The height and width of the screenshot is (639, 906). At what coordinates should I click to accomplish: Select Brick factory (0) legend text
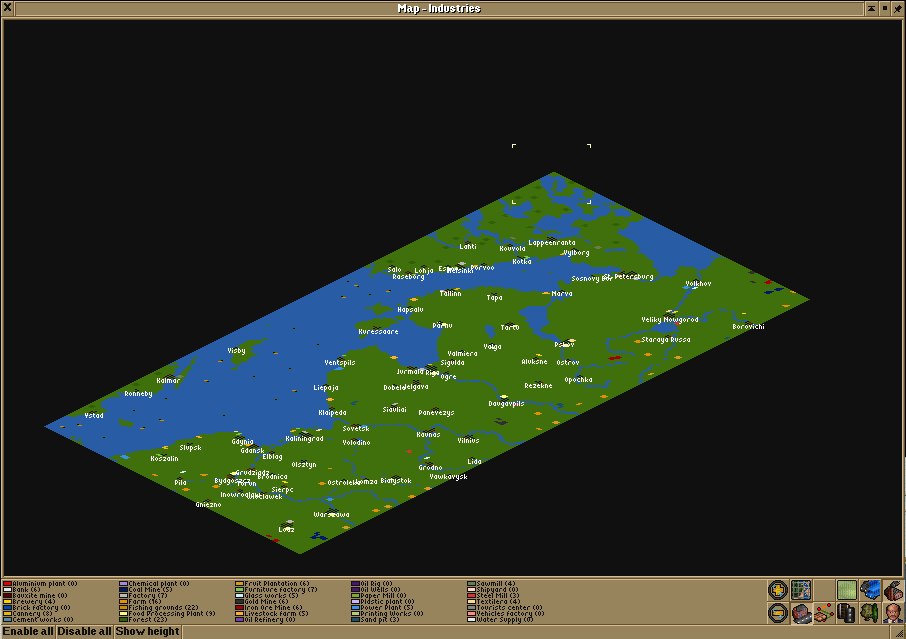point(42,608)
